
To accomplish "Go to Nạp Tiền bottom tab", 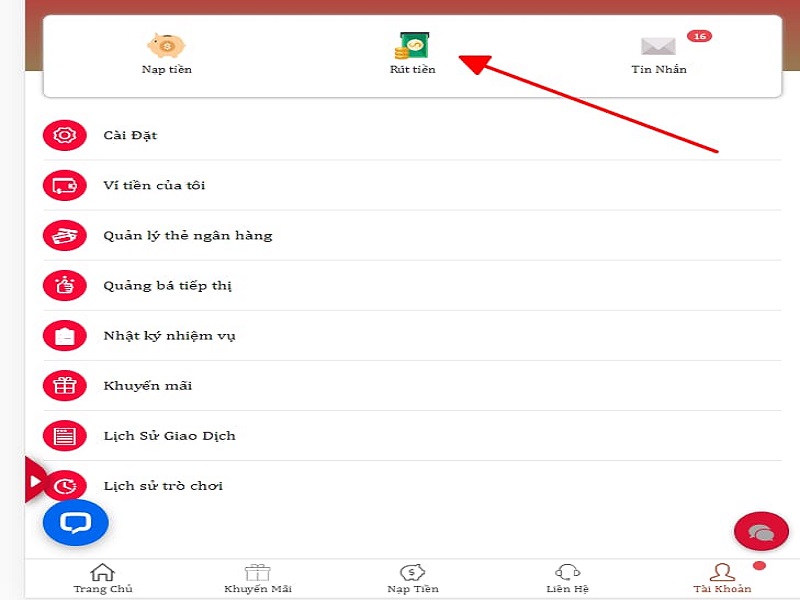I will point(412,578).
